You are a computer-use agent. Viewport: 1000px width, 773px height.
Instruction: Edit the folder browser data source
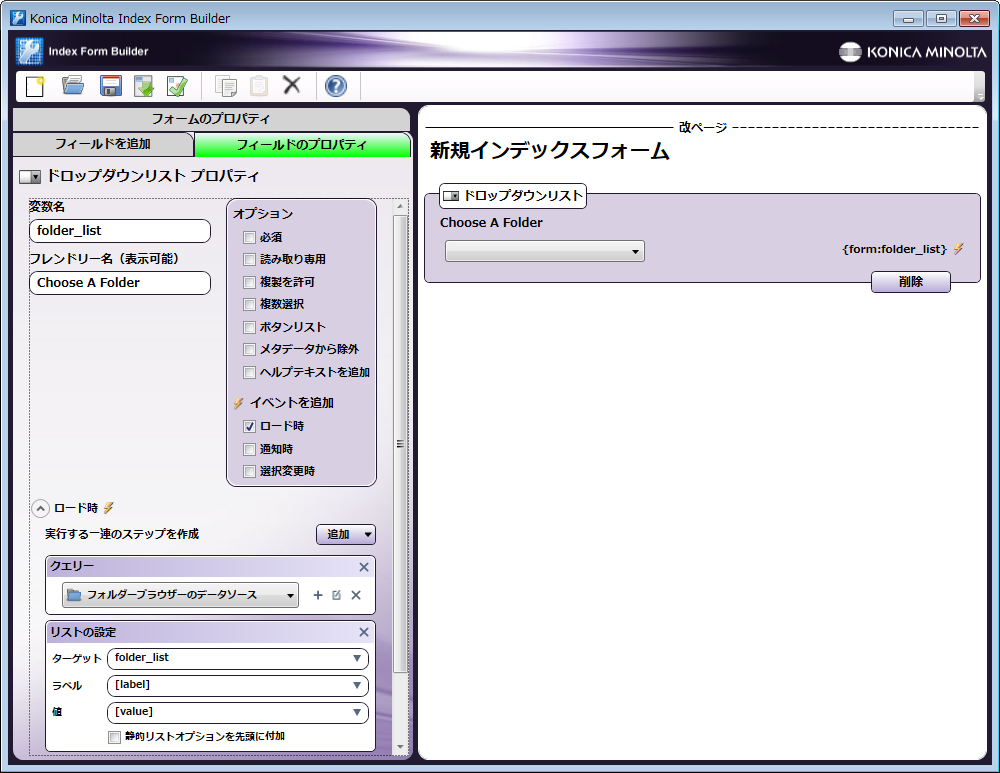click(337, 595)
